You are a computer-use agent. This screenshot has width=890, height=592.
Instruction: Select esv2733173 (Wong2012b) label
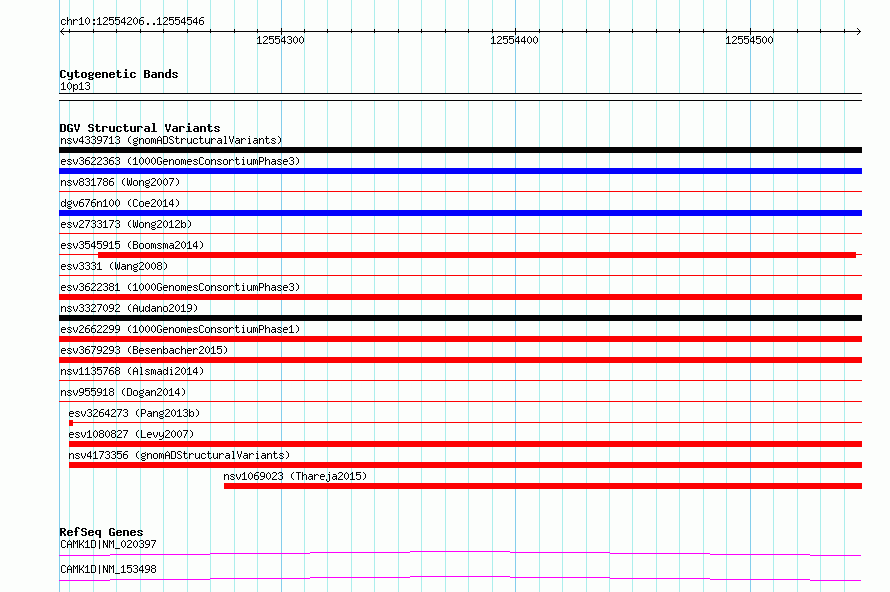pyautogui.click(x=126, y=224)
